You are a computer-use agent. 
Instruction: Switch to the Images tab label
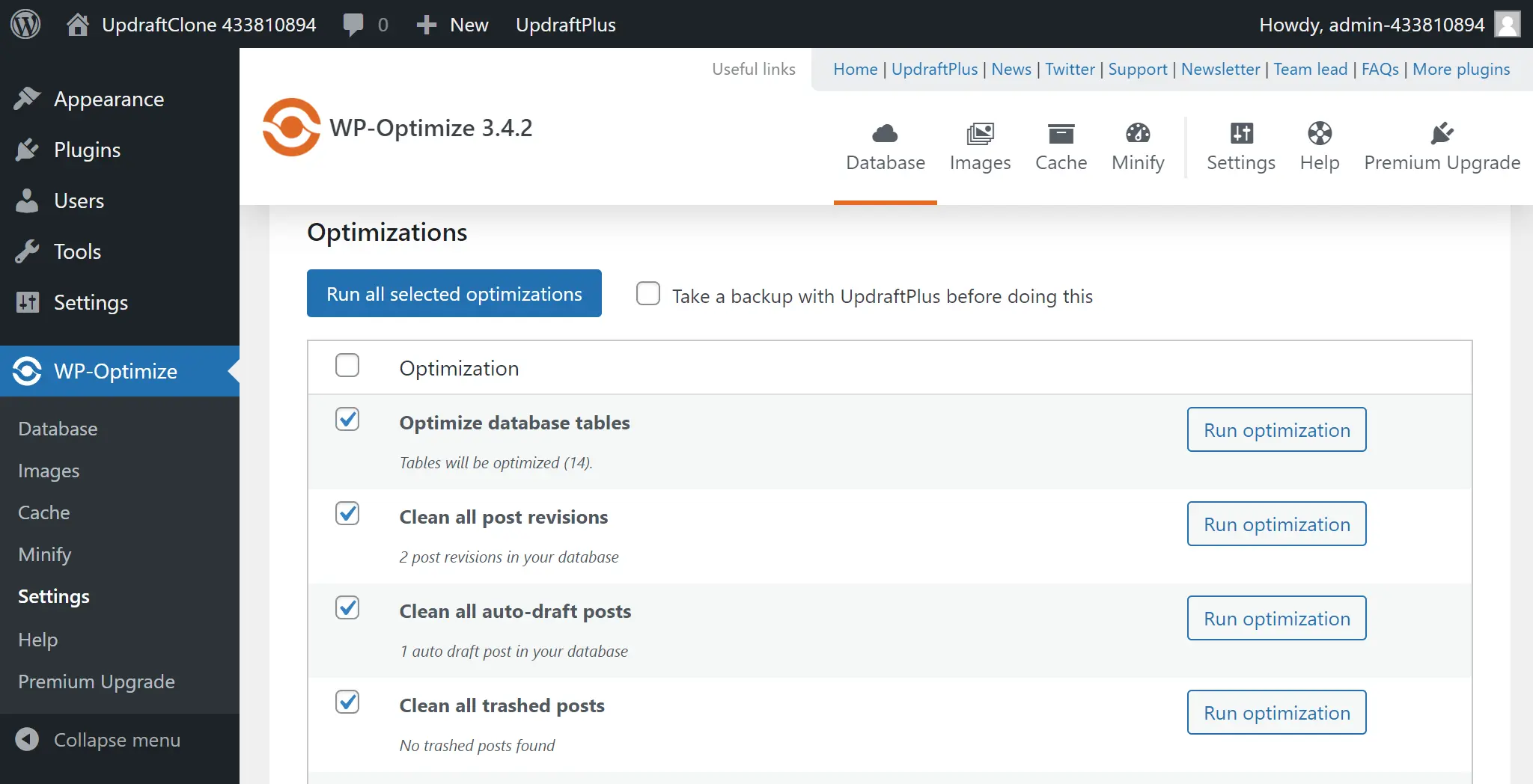click(980, 162)
